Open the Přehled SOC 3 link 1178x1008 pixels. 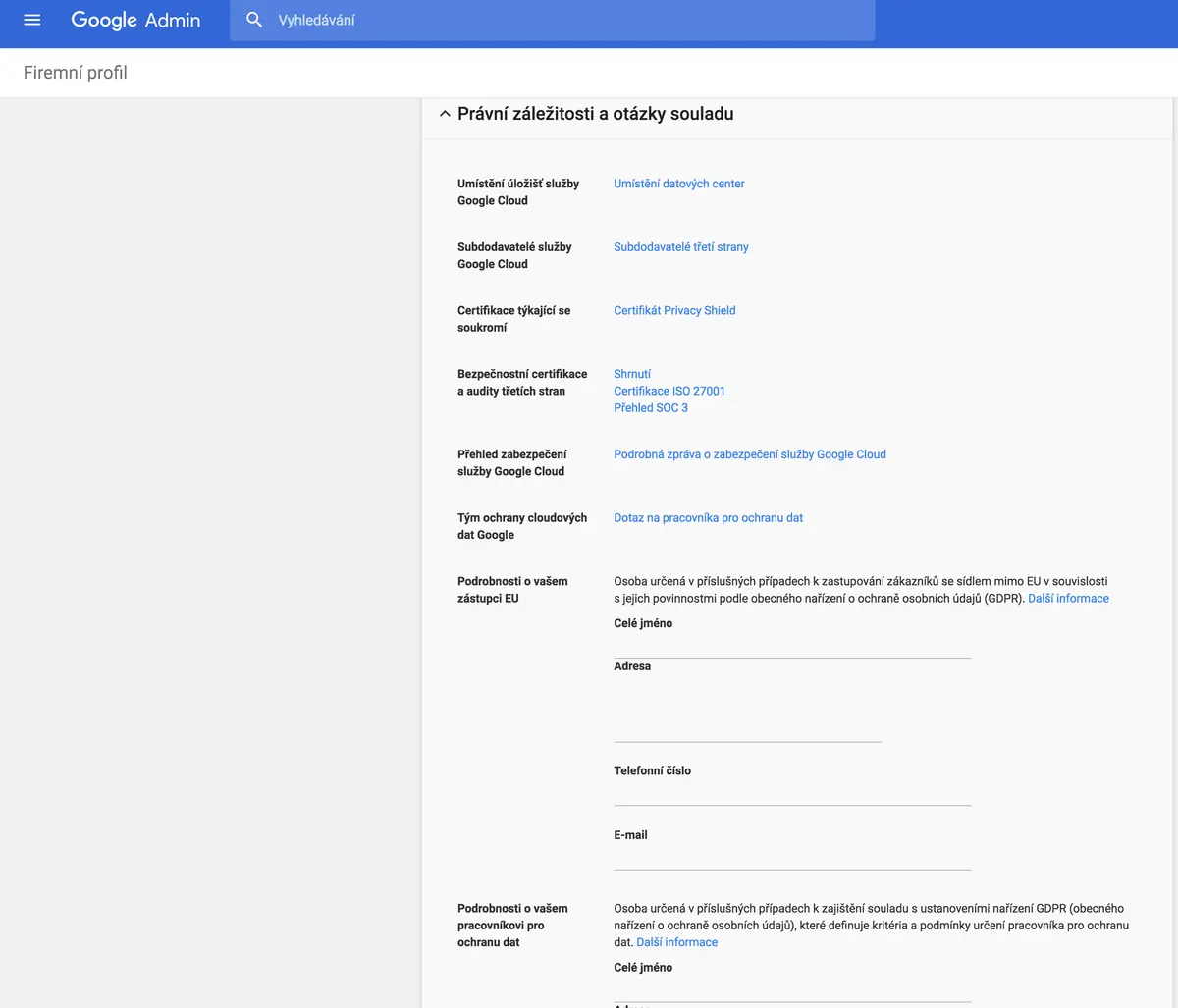tap(651, 407)
